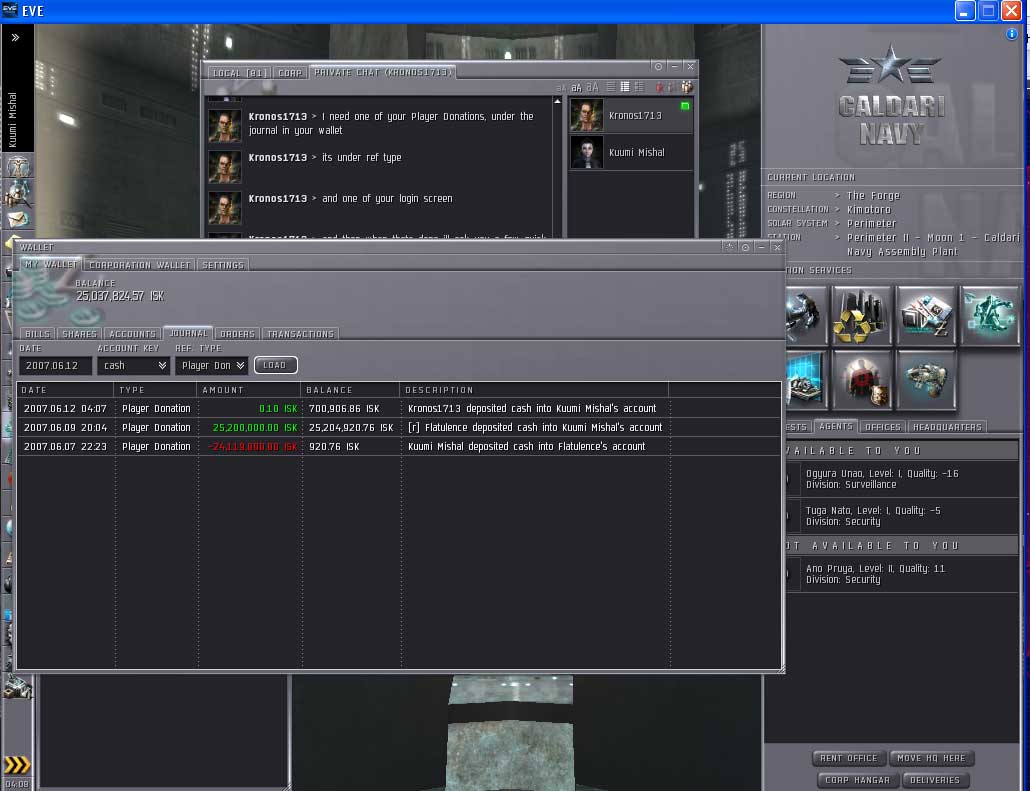
Task: Sort journal by Description column header
Action: click(x=534, y=390)
